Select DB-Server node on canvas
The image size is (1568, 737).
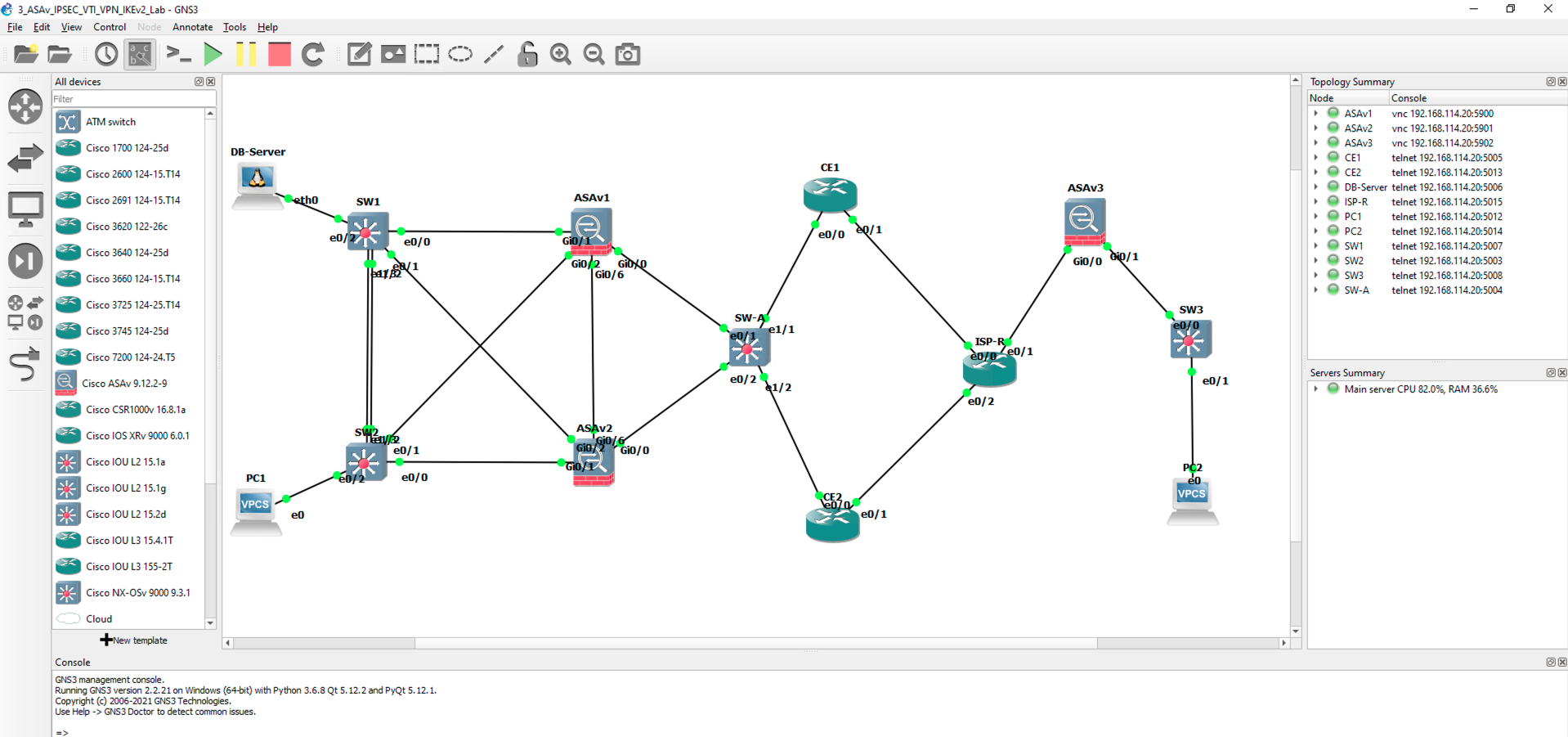(x=257, y=186)
